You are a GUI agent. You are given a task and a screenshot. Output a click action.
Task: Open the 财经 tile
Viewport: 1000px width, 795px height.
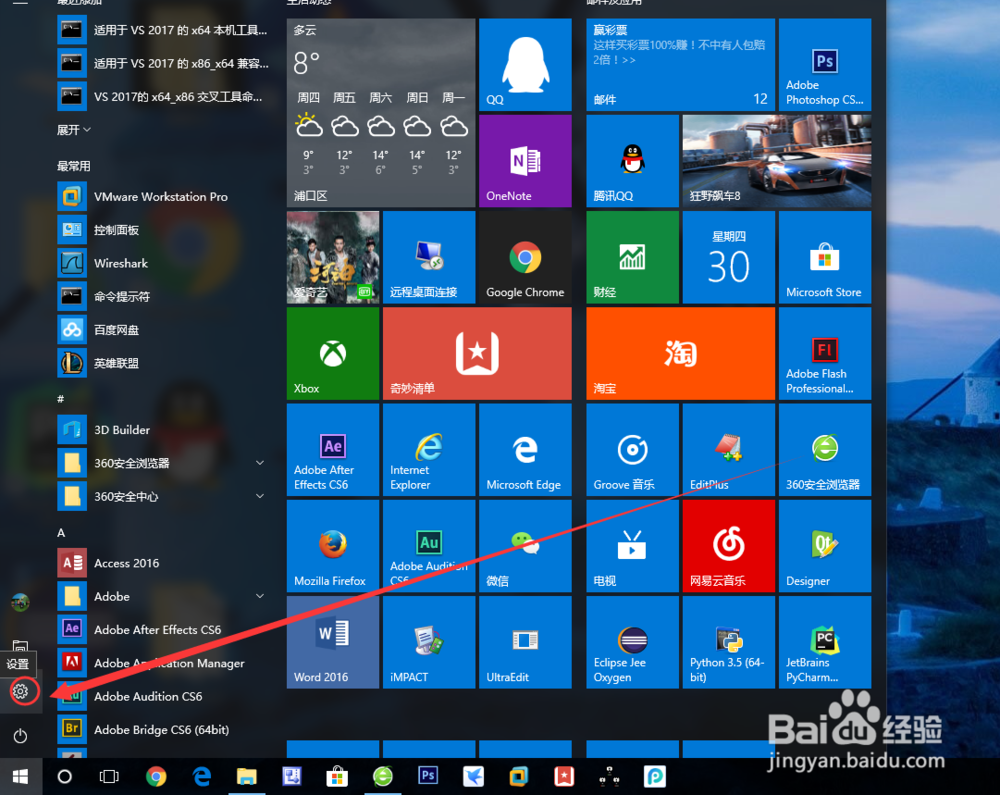632,257
